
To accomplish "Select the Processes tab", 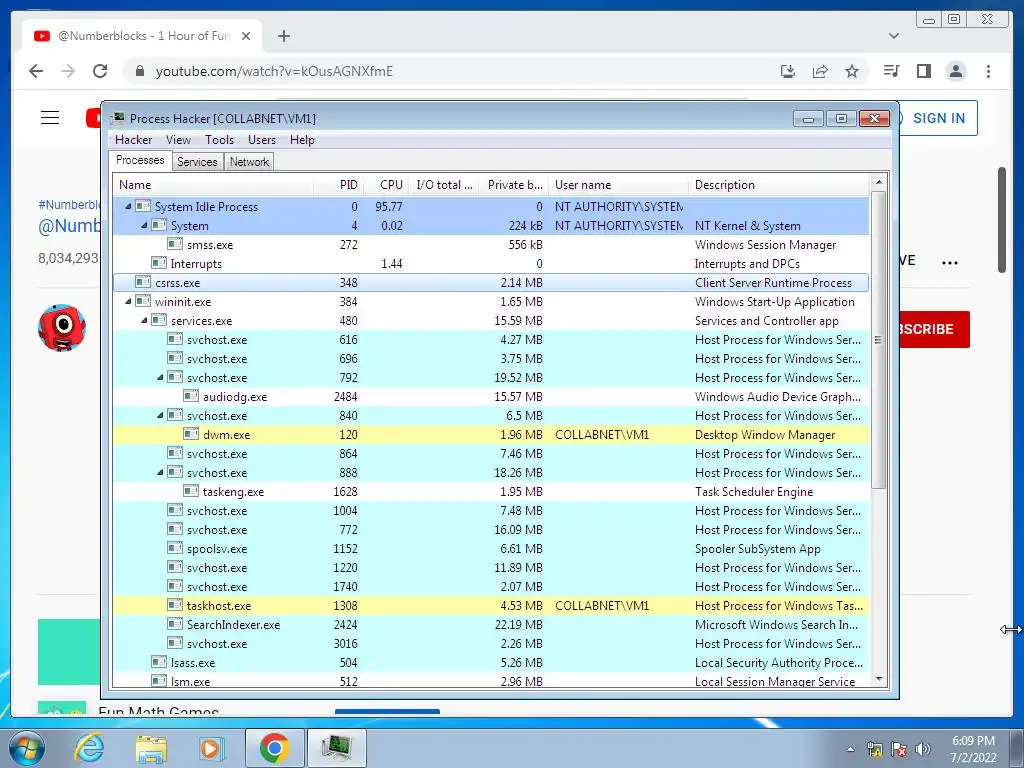I will coord(140,161).
